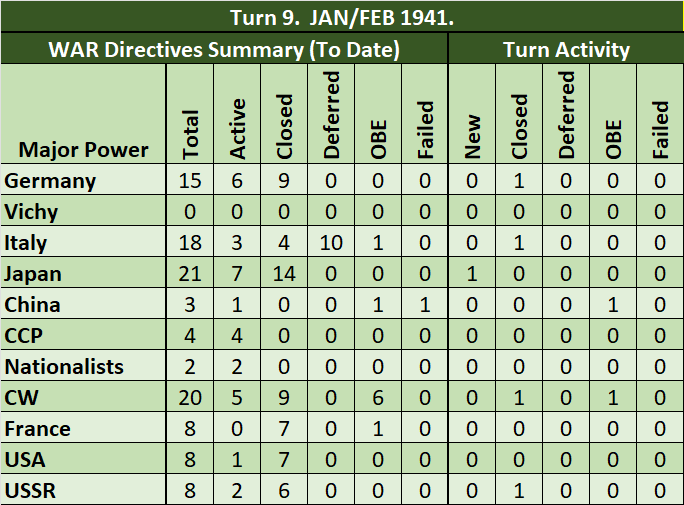Select the CCP row label
This screenshot has width=684, height=505.
pos(24,336)
